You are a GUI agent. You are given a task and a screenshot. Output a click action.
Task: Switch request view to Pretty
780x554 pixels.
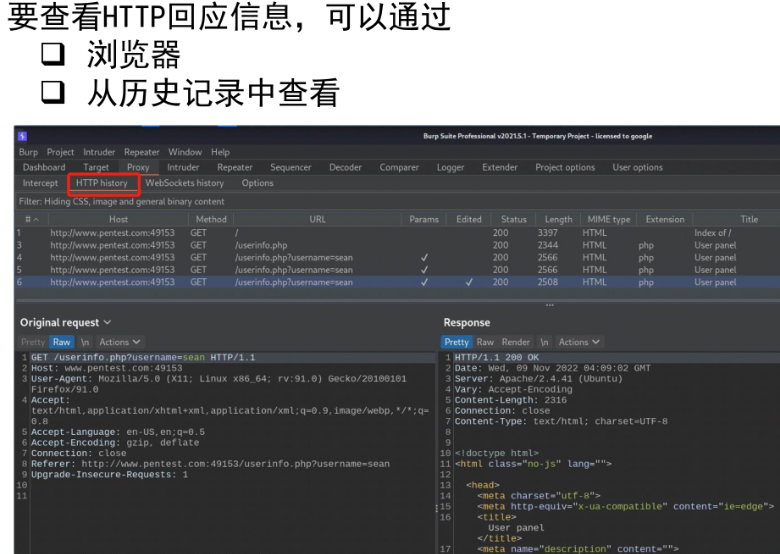(x=33, y=342)
